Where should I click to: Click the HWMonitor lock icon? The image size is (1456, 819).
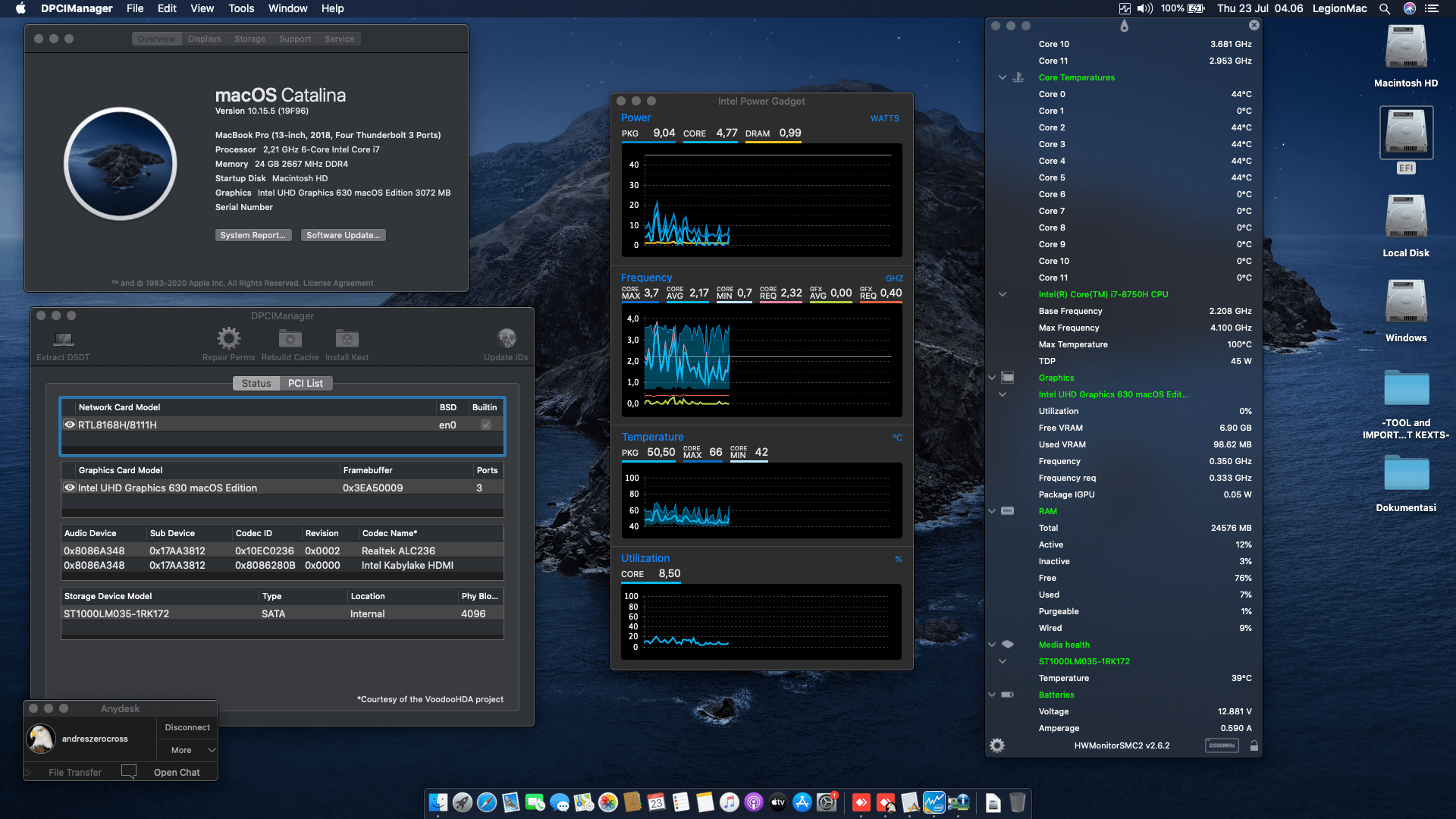click(1254, 745)
